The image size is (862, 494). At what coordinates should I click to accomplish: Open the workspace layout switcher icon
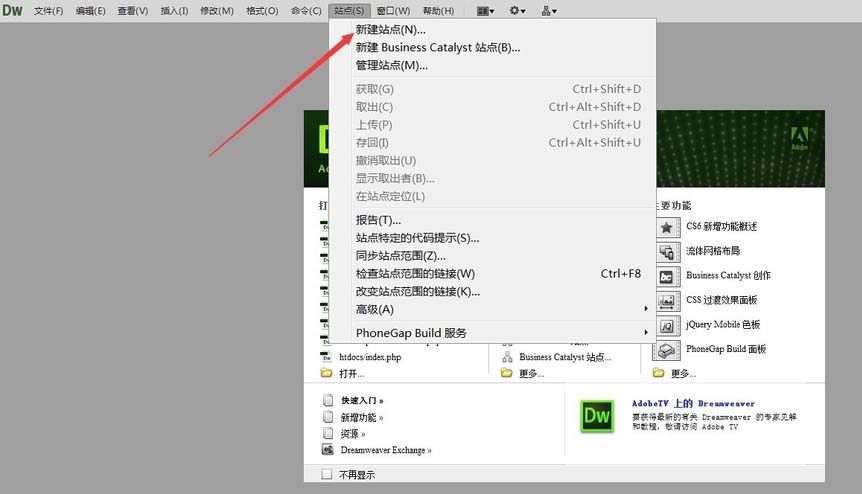tap(485, 10)
